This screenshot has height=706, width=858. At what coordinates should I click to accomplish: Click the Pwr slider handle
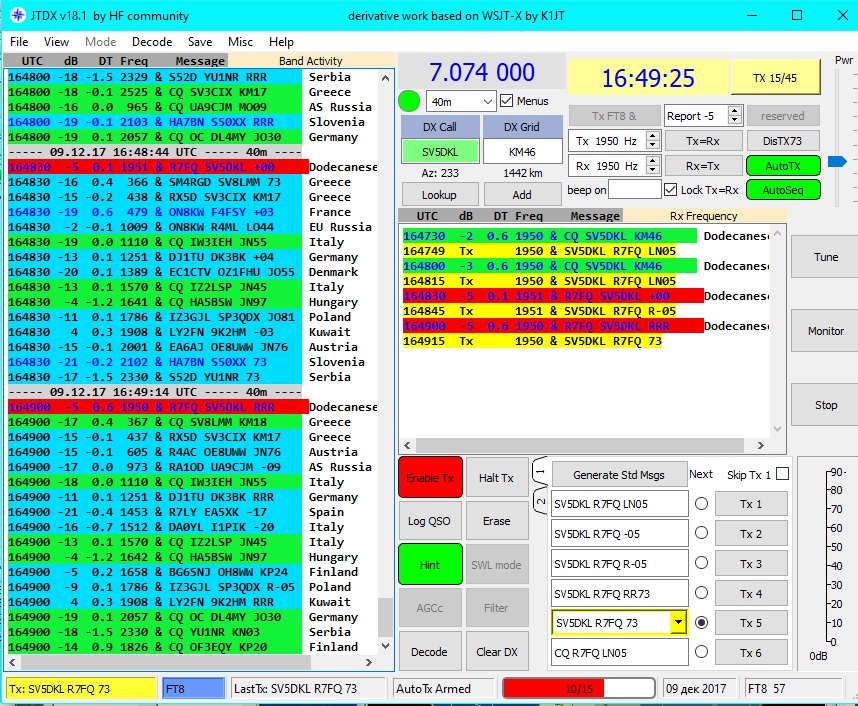point(837,161)
